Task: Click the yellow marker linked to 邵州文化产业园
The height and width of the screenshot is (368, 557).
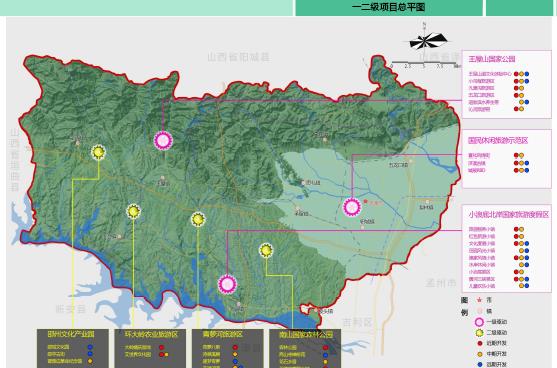Action: pyautogui.click(x=98, y=152)
